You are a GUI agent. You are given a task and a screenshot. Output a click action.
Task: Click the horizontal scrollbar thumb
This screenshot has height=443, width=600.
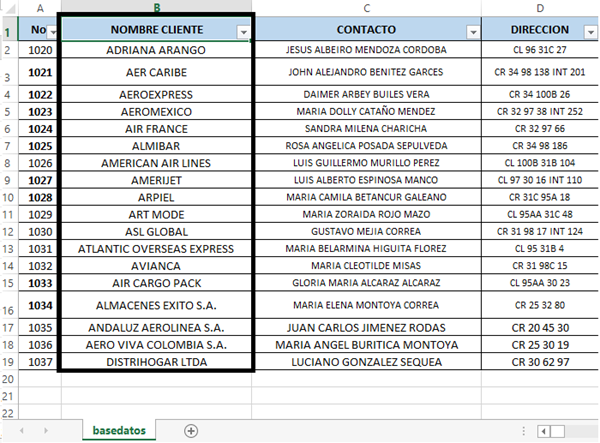tap(557, 432)
